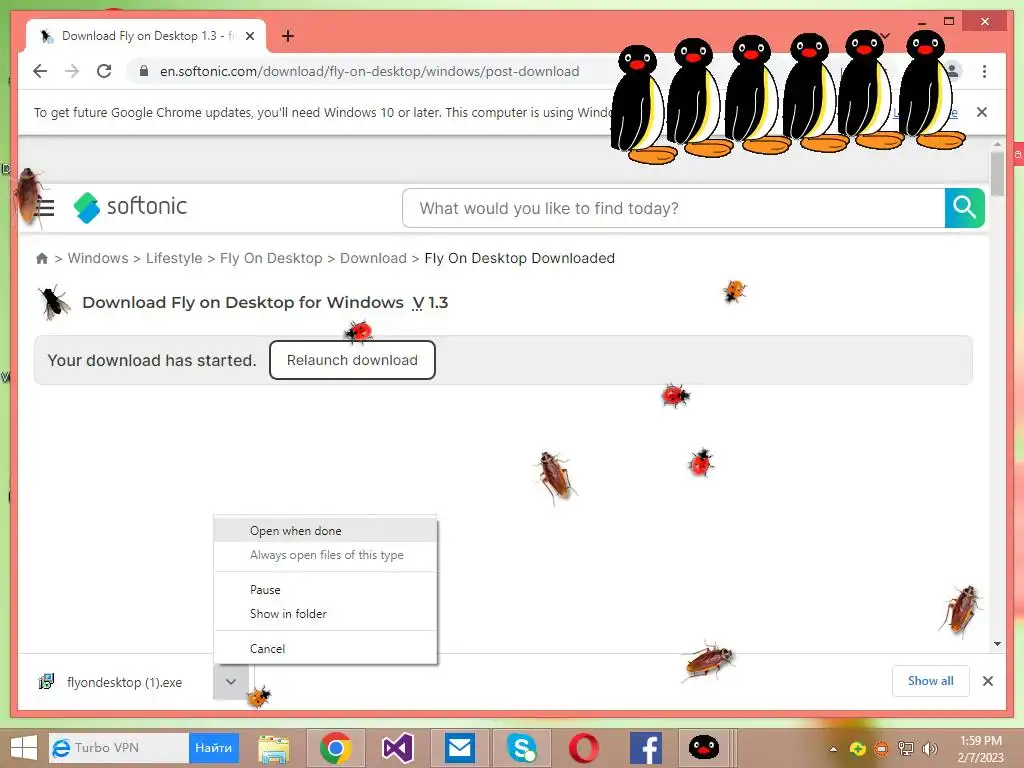
Task: Click the padlock site info icon
Action: [144, 71]
